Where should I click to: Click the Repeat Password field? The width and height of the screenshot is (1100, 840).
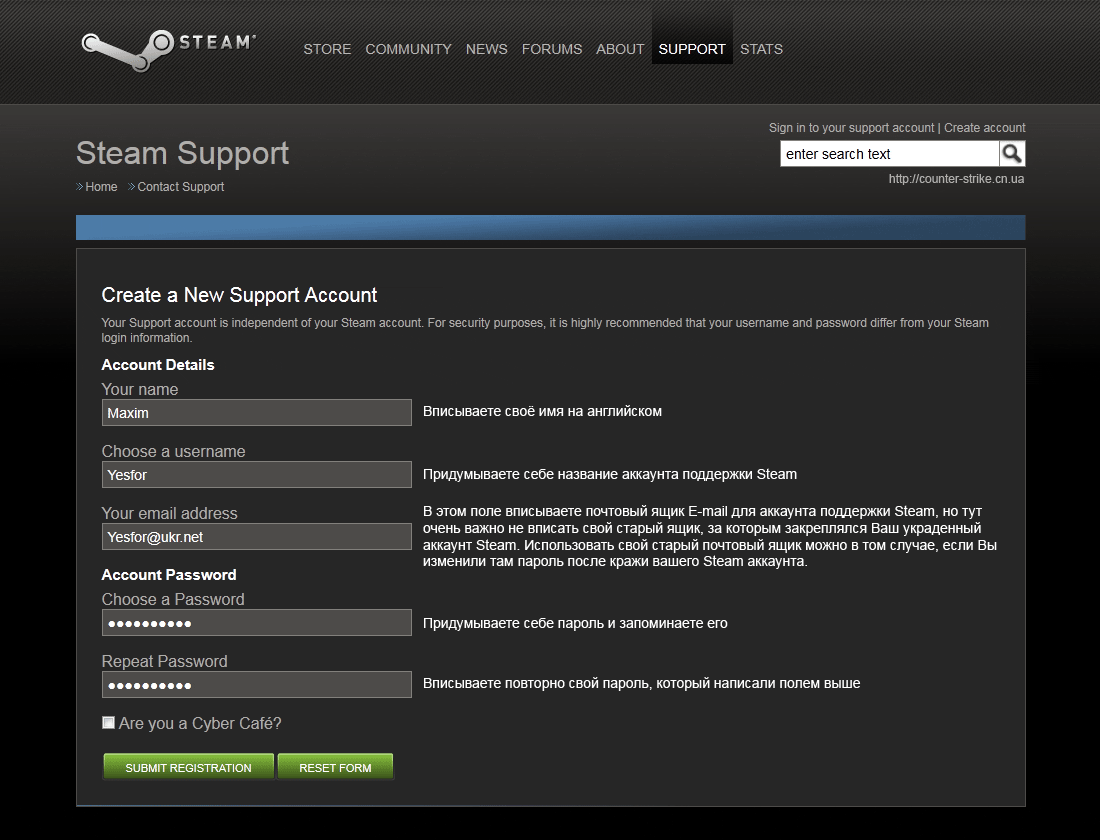tap(257, 684)
